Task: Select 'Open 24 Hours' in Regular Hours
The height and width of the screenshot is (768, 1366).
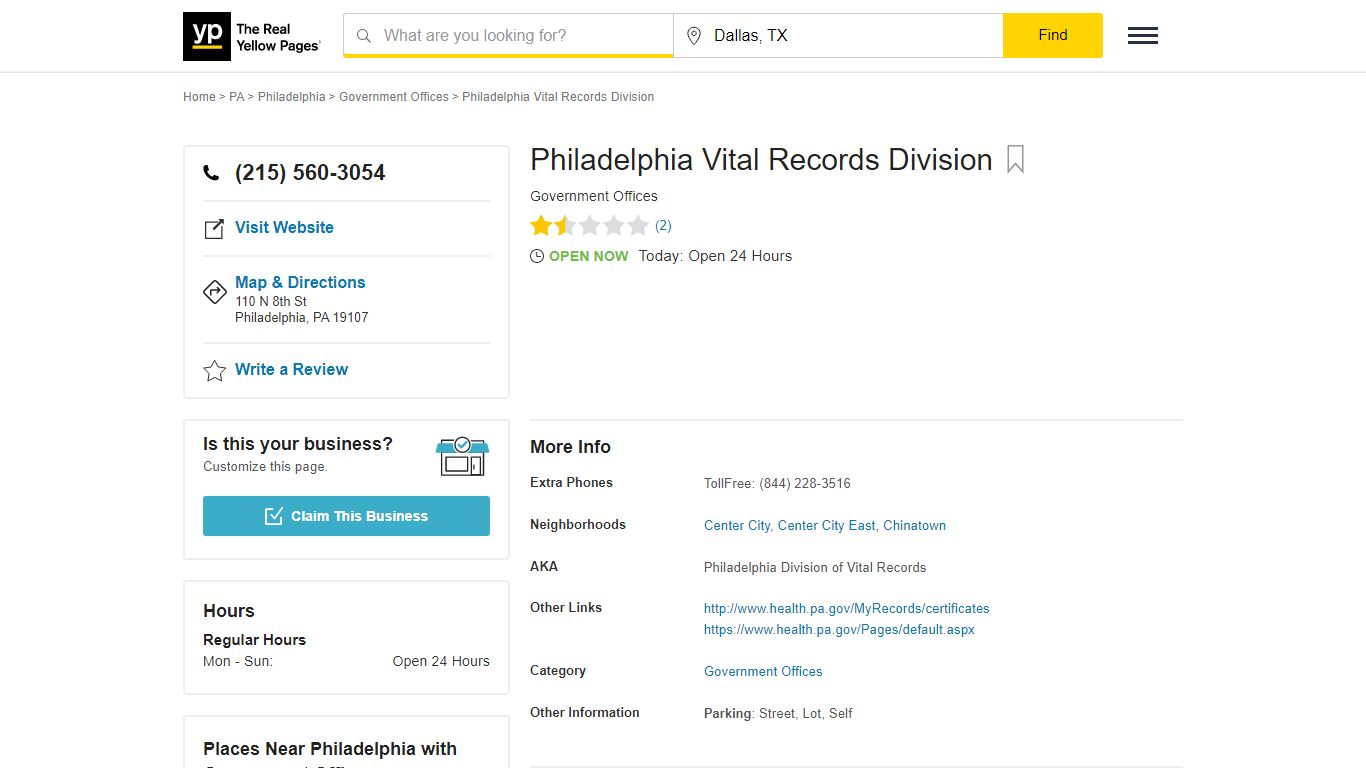Action: (x=441, y=662)
